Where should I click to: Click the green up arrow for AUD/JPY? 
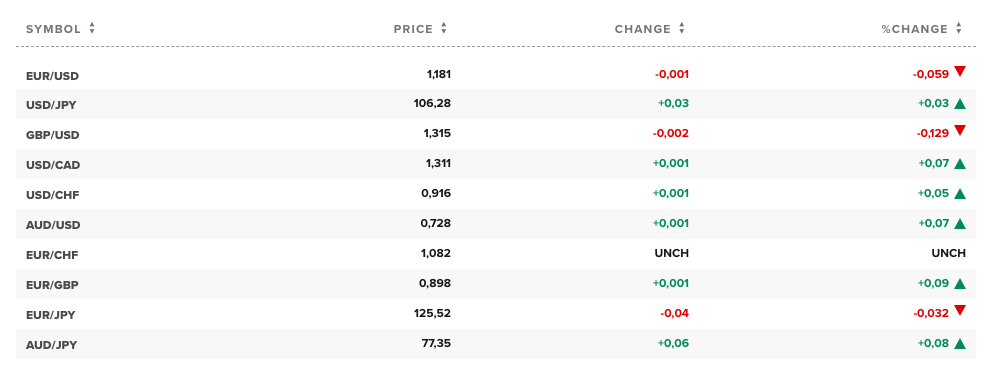960,343
